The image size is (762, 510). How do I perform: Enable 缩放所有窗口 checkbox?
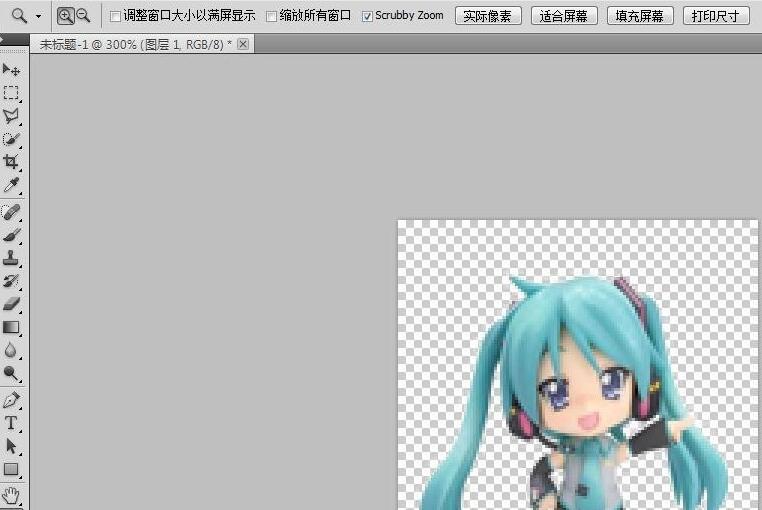click(x=272, y=17)
